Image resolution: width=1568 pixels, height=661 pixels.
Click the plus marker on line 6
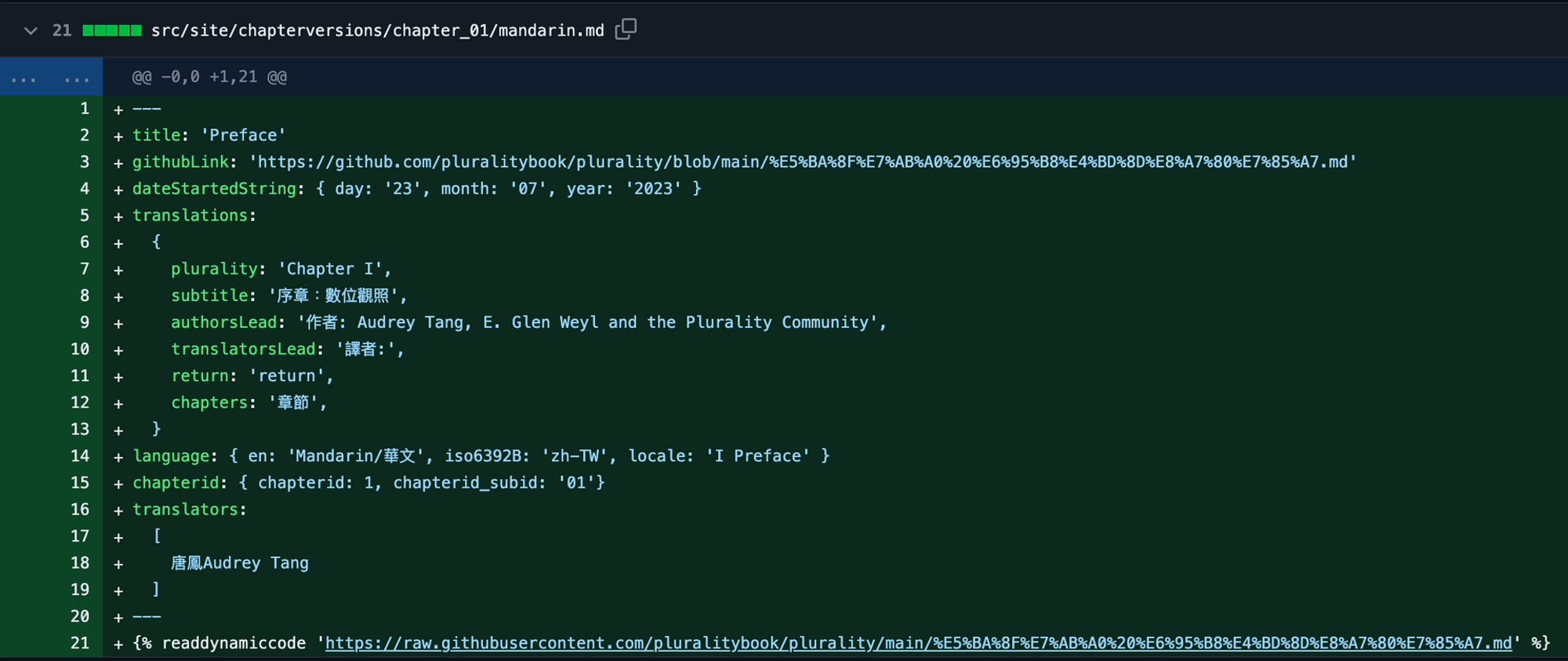(x=118, y=243)
